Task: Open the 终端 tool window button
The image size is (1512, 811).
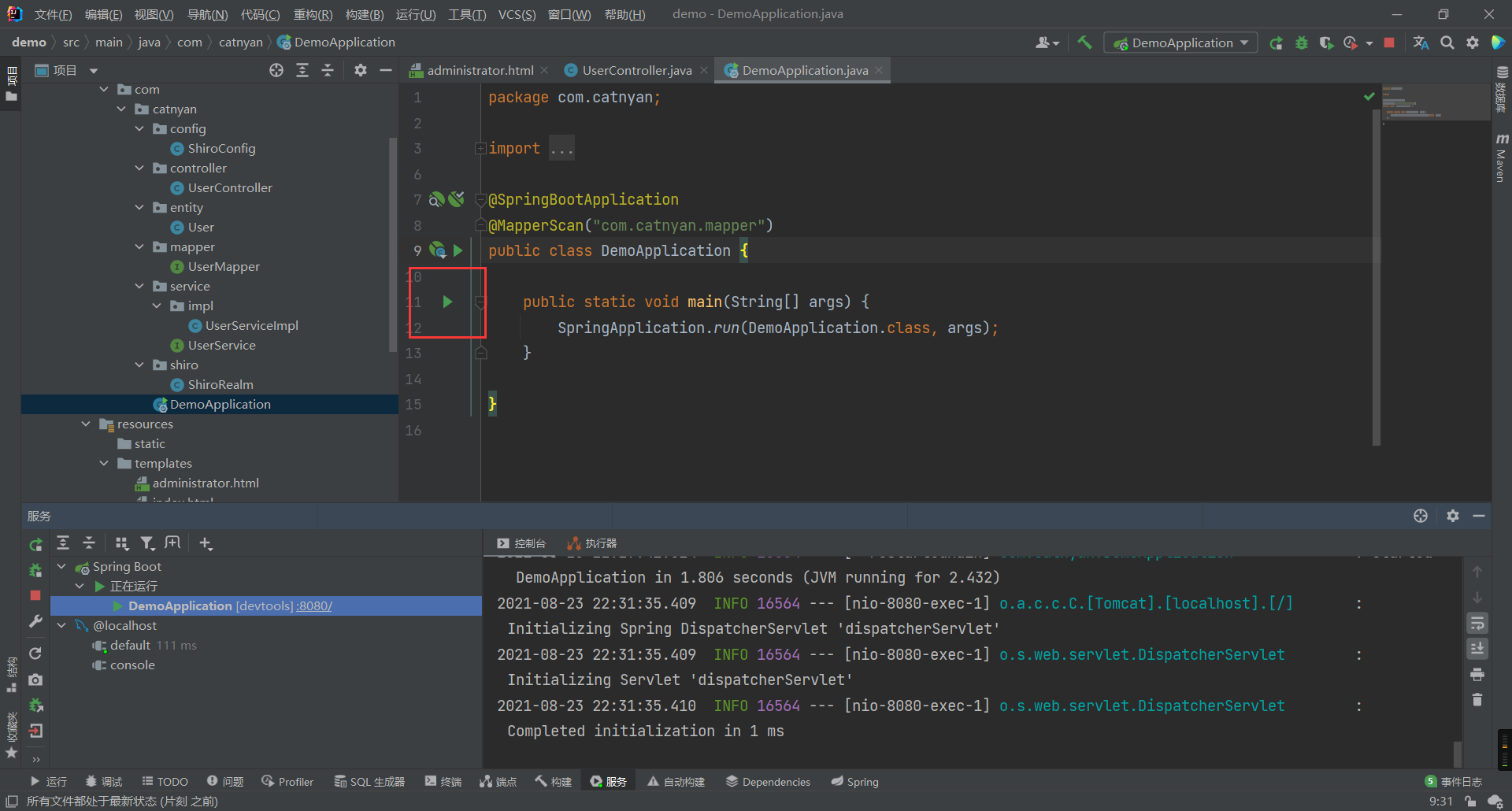Action: pyautogui.click(x=443, y=782)
